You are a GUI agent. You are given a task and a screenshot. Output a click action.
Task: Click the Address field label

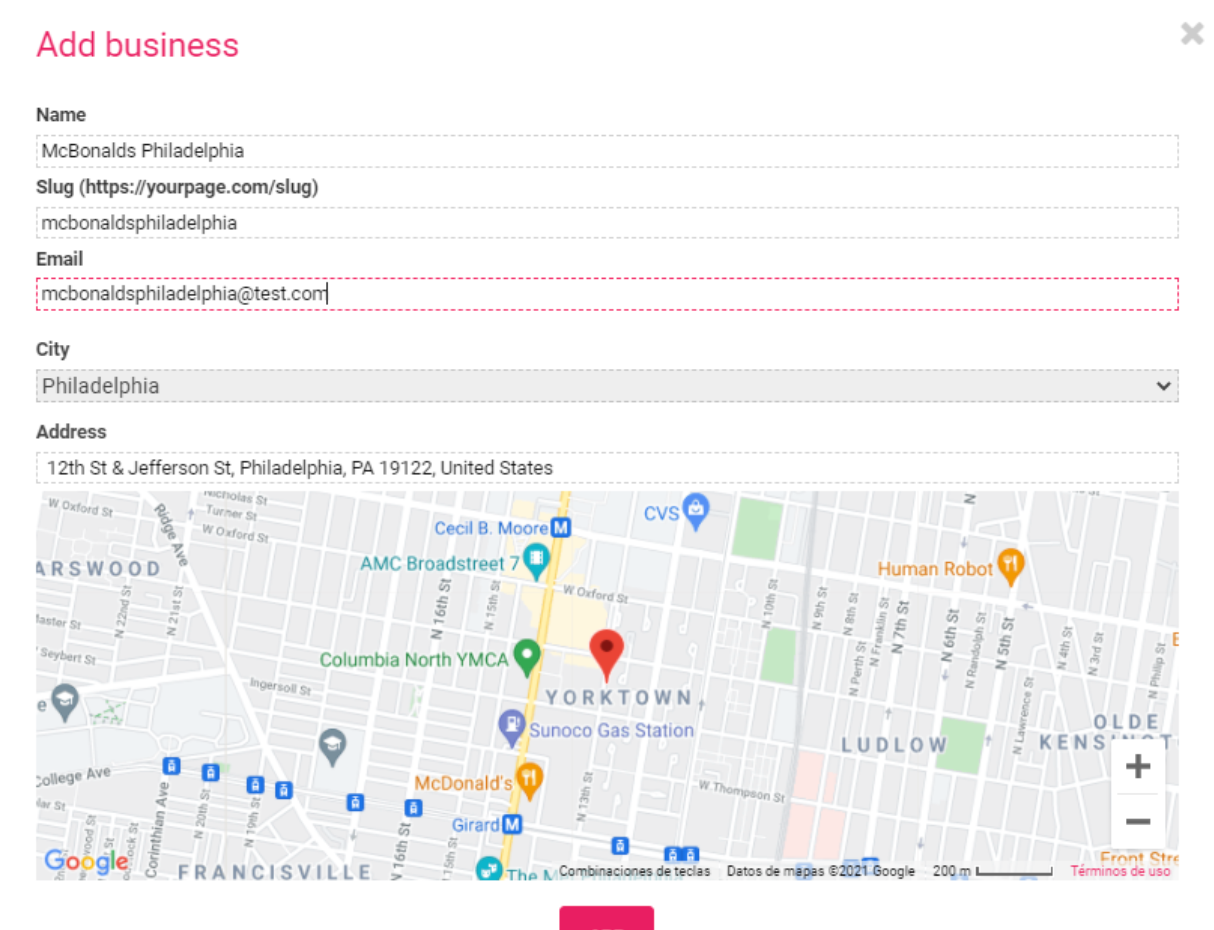(x=71, y=432)
